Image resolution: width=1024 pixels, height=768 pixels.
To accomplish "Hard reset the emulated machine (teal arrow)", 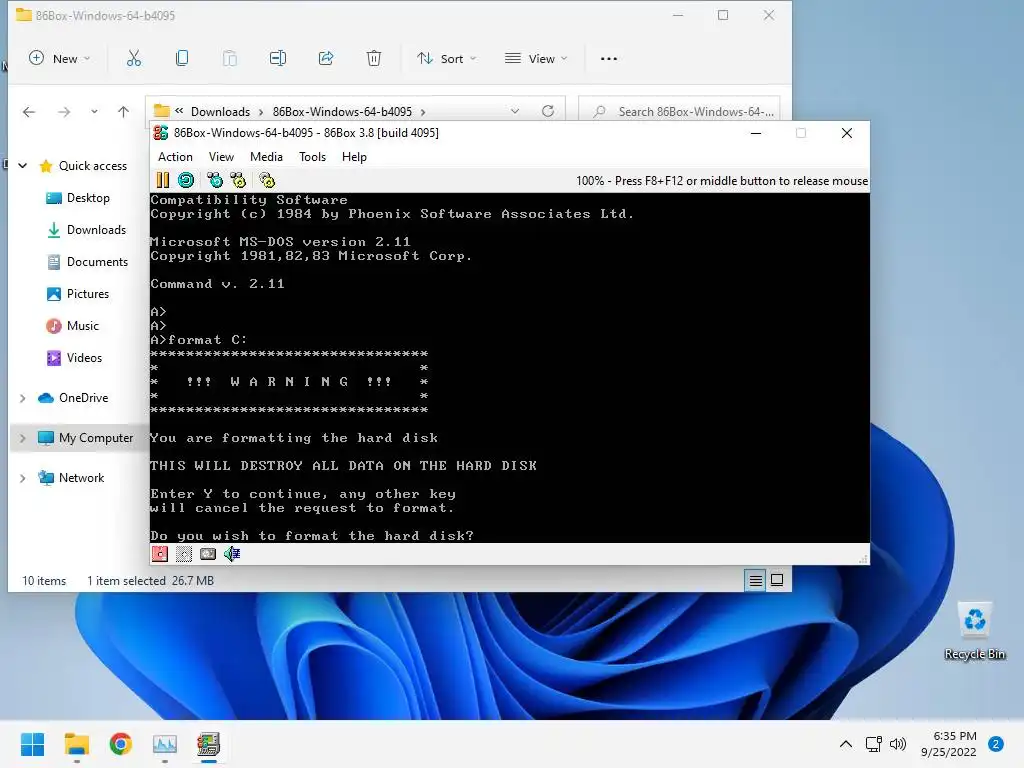I will [186, 180].
